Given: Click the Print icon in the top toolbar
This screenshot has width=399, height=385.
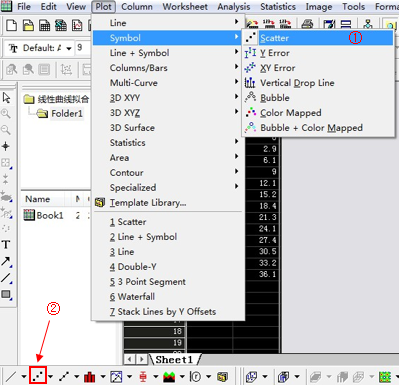Looking at the screenshot, I should pos(307,24).
